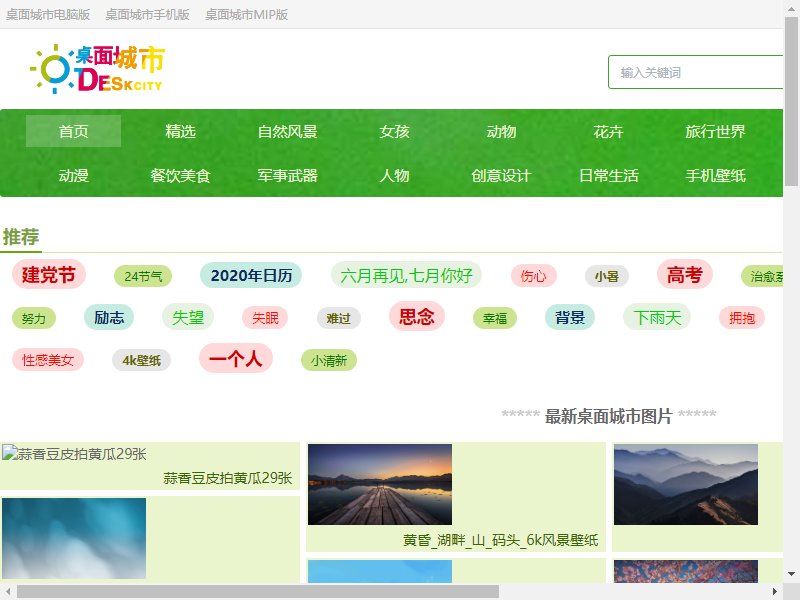This screenshot has width=800, height=600.
Task: Open the 2020年日历 tag
Action: 251,275
